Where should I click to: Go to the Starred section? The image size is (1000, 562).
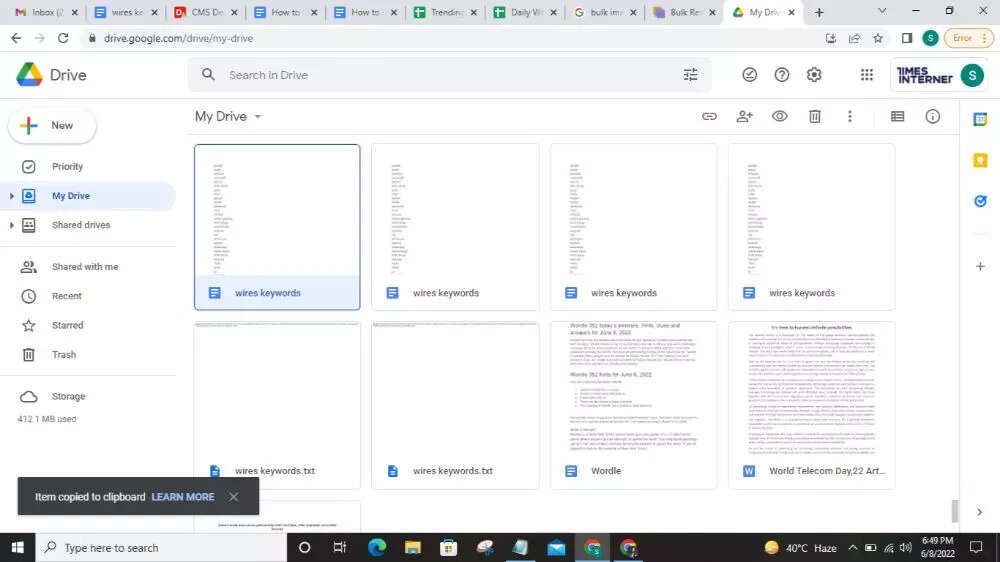67,325
